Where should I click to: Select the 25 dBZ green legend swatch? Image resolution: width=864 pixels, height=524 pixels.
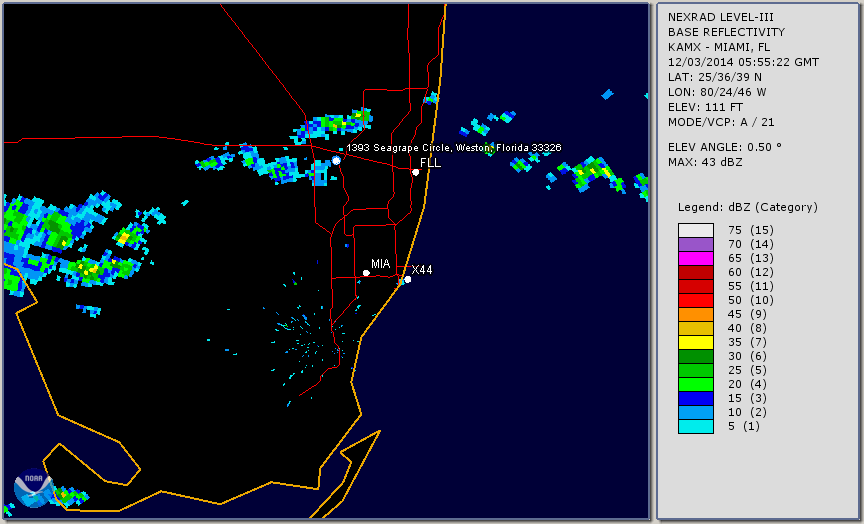click(696, 370)
